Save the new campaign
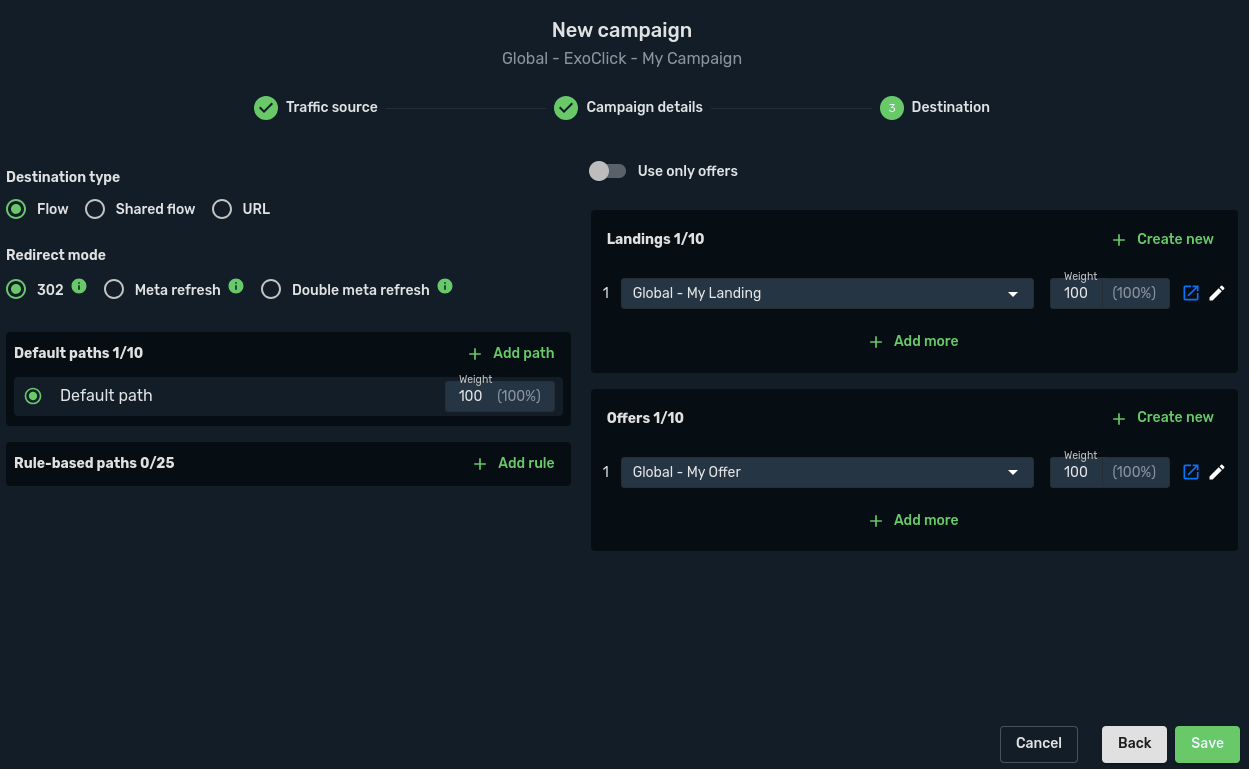Screen dimensions: 1249x769 click(x=1207, y=743)
